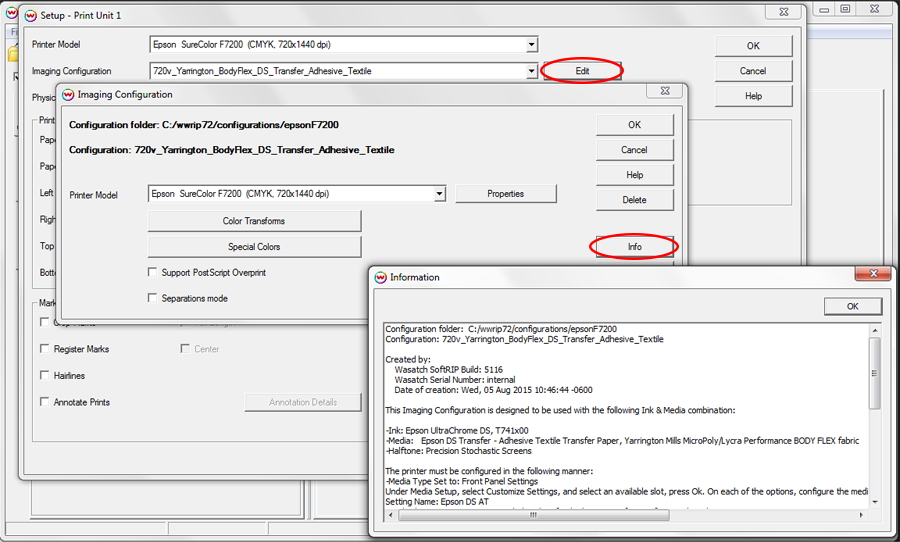The height and width of the screenshot is (542, 900).
Task: Click the Wasatch icon in Setup title bar
Action: pos(29,16)
